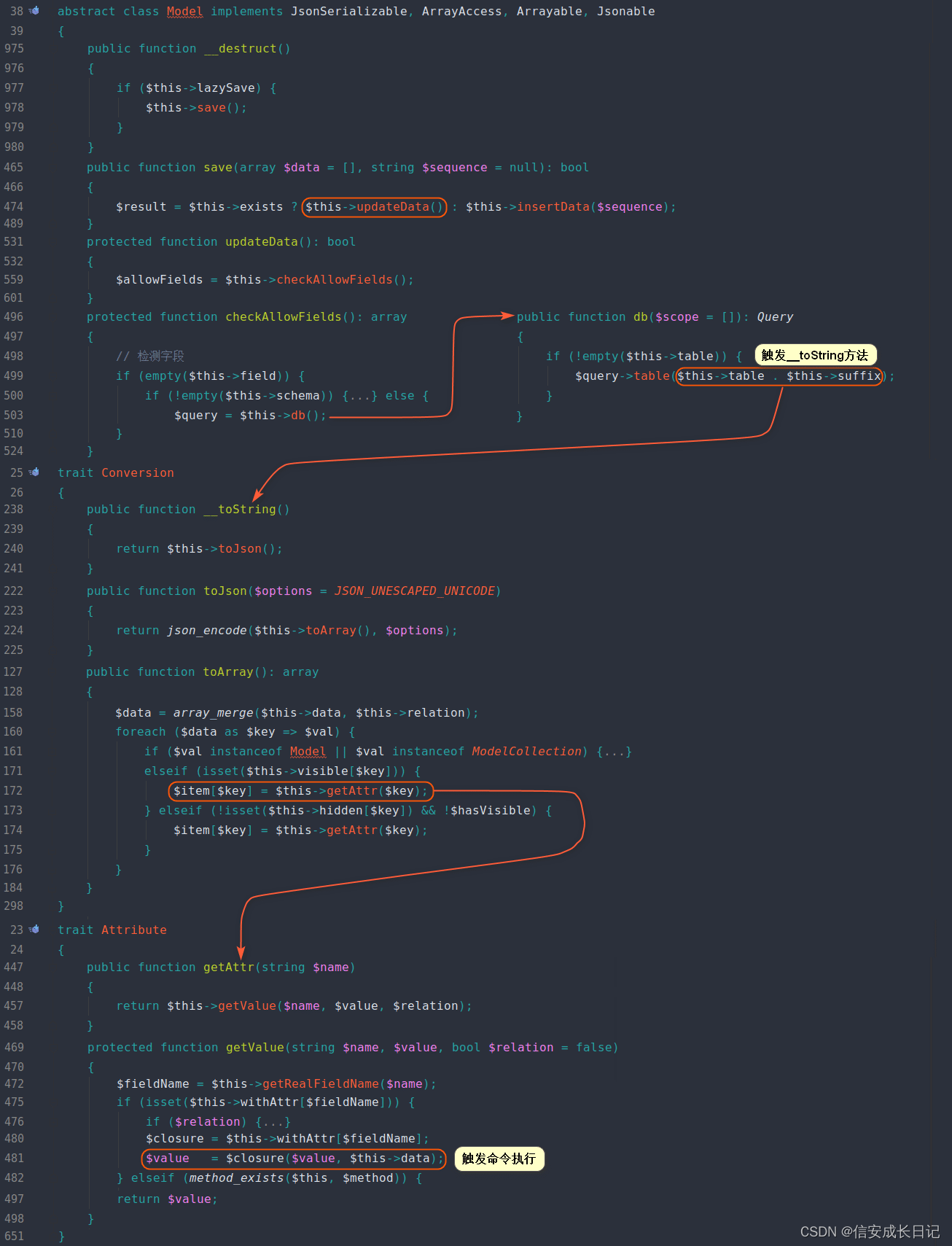The width and height of the screenshot is (952, 1246).
Task: Click getAttr call on line 174
Action: 352,830
